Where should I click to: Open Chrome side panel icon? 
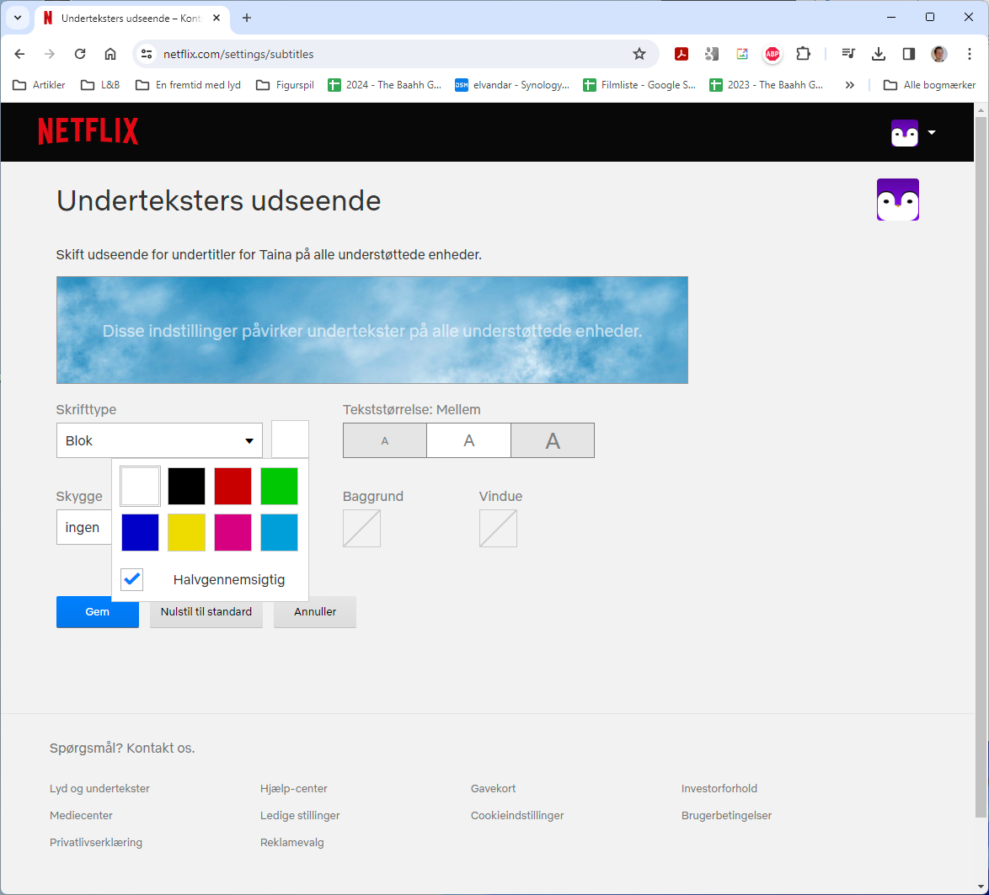[908, 54]
